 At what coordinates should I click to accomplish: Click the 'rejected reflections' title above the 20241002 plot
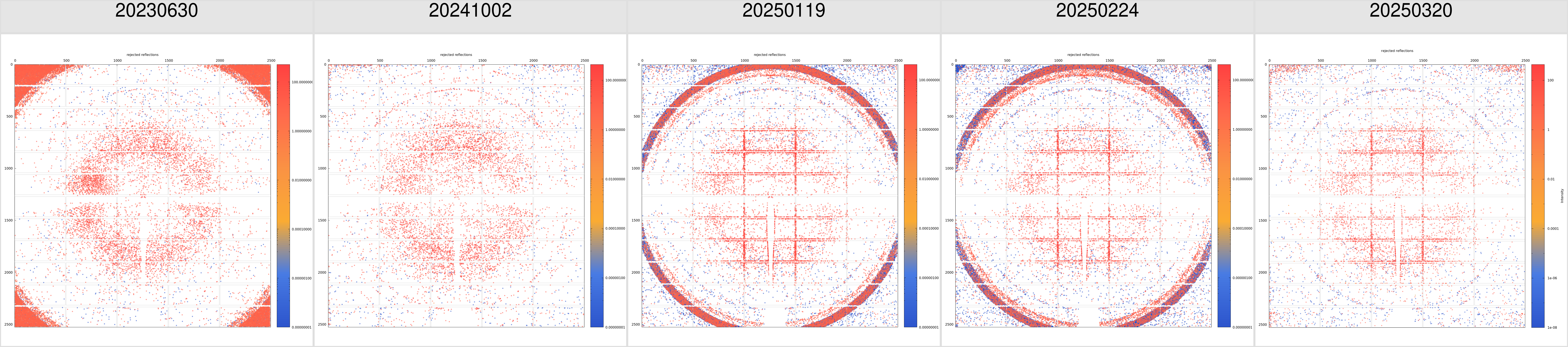pos(456,55)
